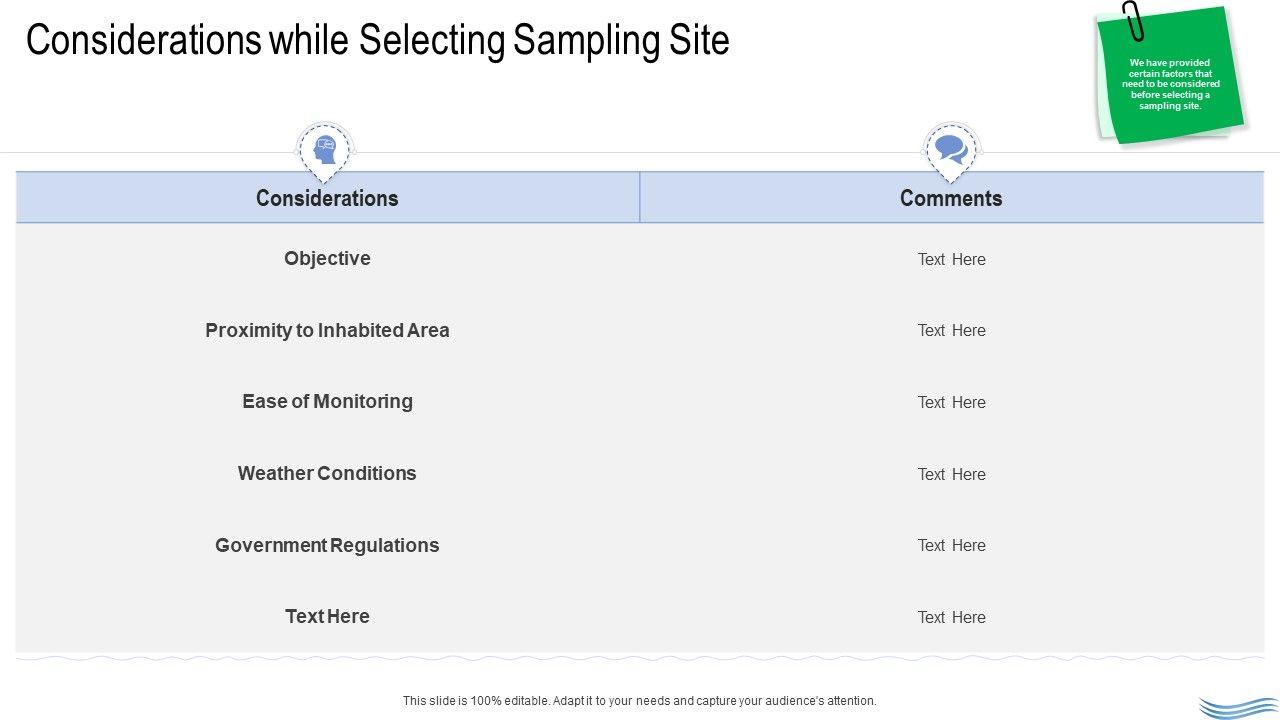Viewport: 1280px width, 720px height.
Task: Click the '100% editable' footer note
Action: [x=639, y=701]
